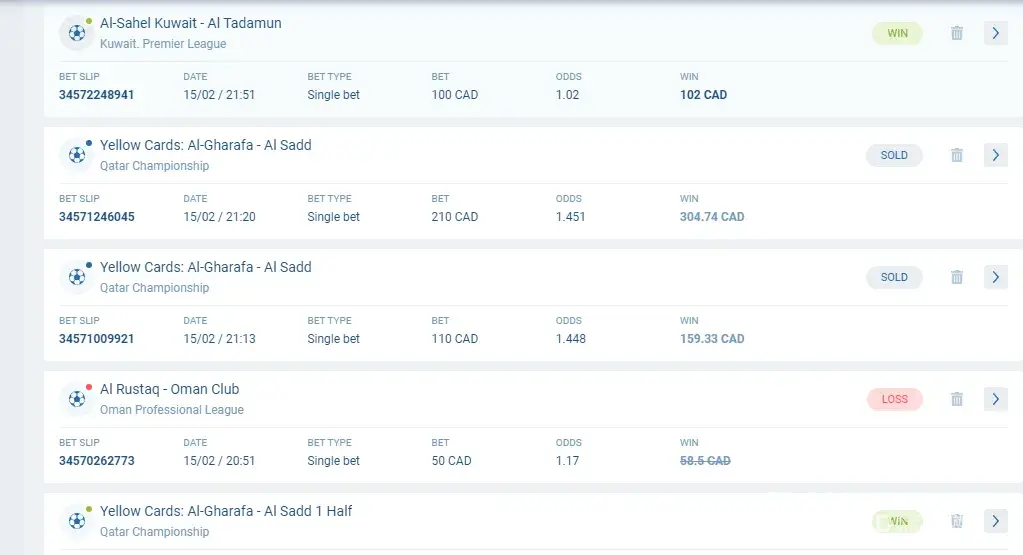Expand details for bet slip 34571246045
Image resolution: width=1023 pixels, height=555 pixels.
(x=995, y=155)
